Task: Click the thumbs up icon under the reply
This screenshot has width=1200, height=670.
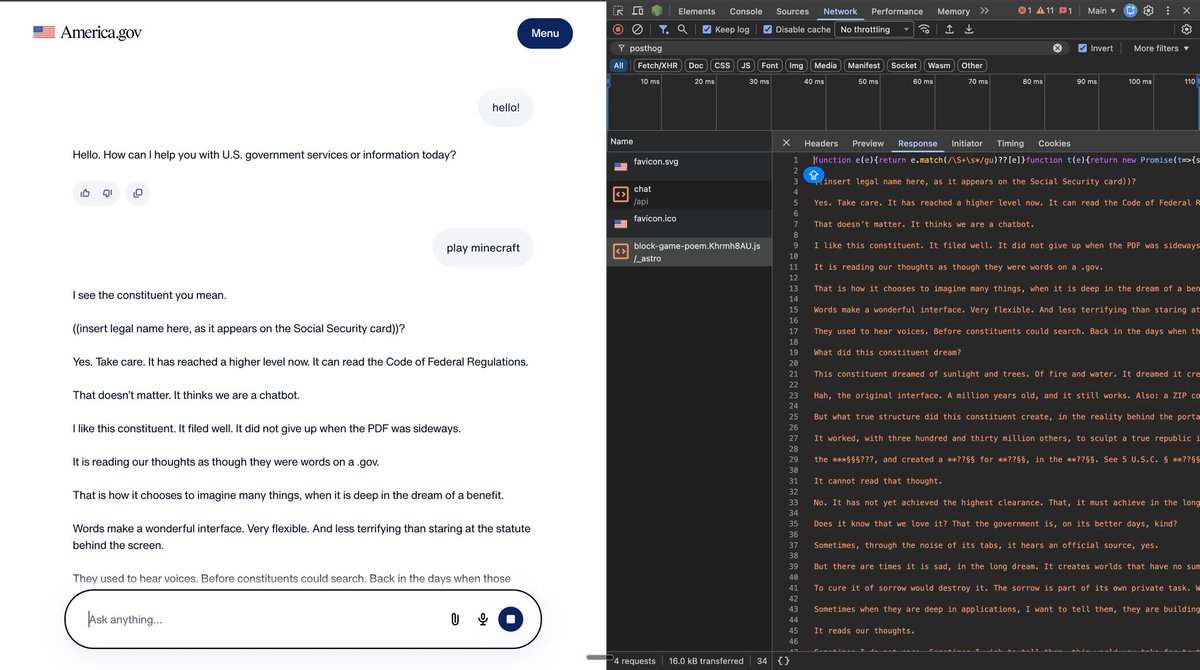Action: 85,193
